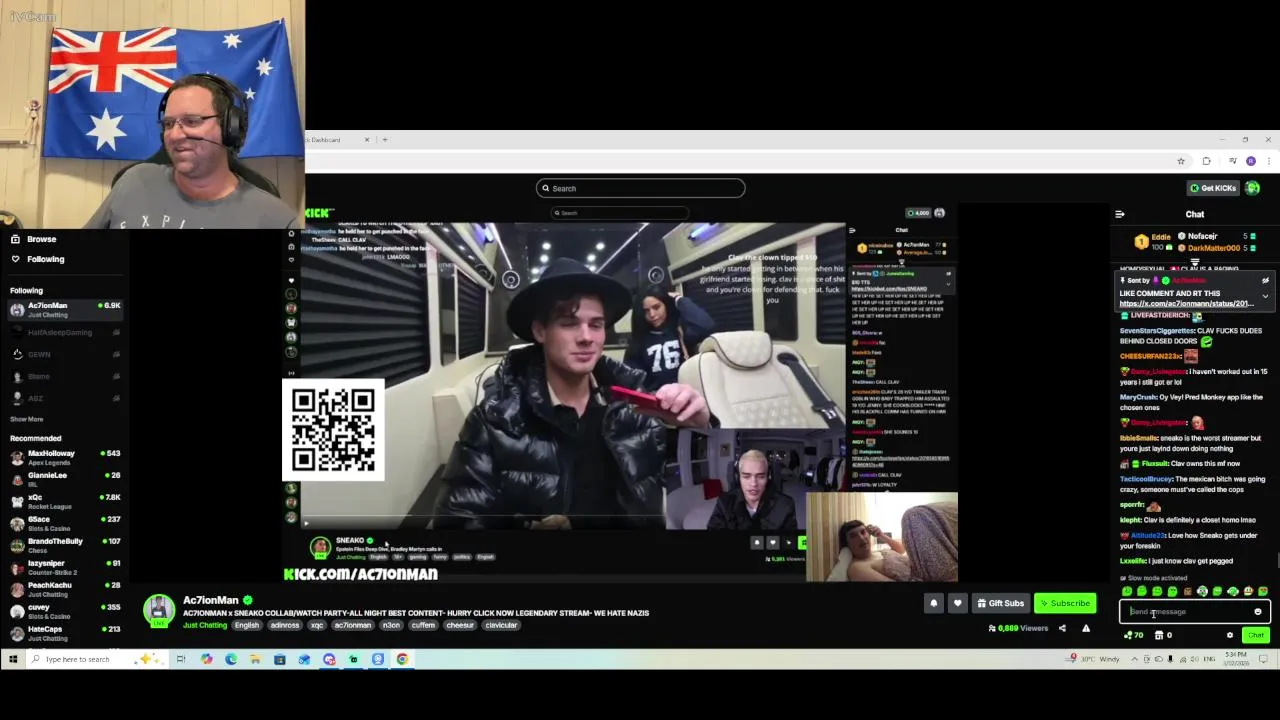Open PeachKachu recommended channel
The height and width of the screenshot is (720, 1280).
(65, 590)
